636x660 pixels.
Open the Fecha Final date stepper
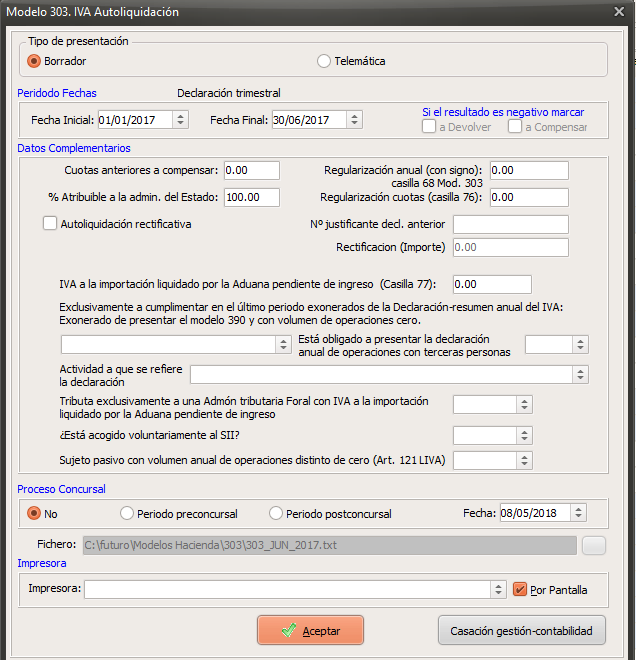354,120
